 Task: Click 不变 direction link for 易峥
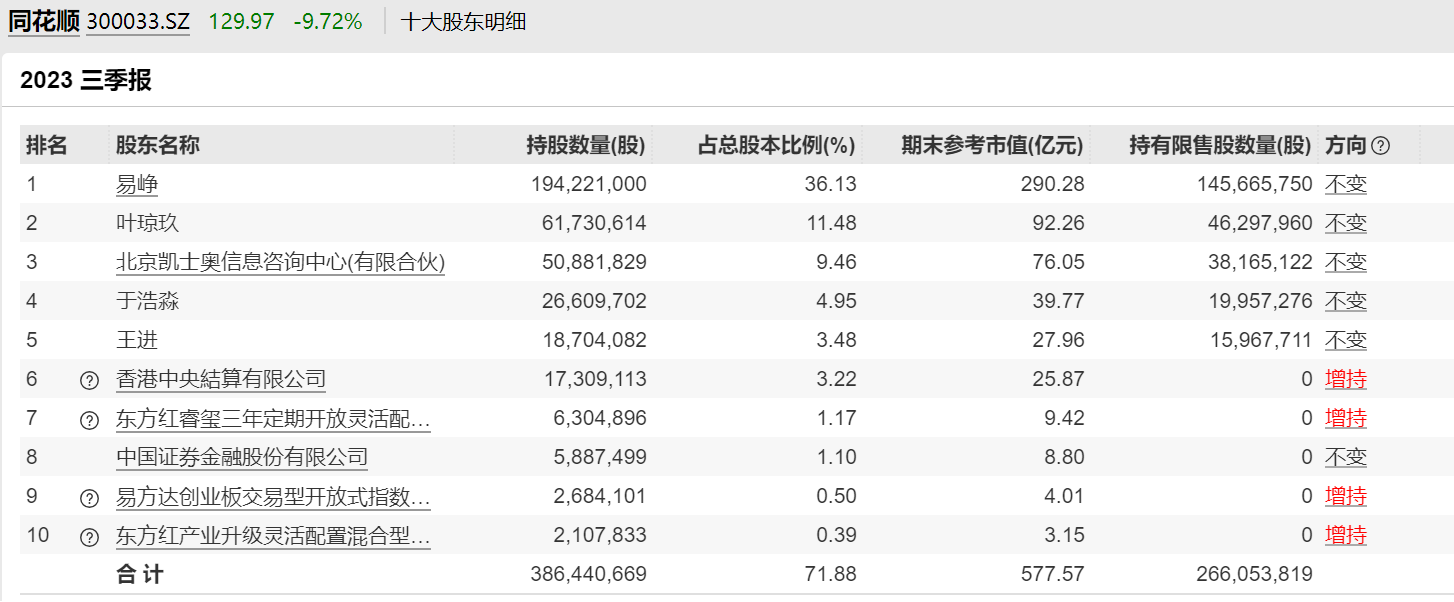coord(1345,184)
